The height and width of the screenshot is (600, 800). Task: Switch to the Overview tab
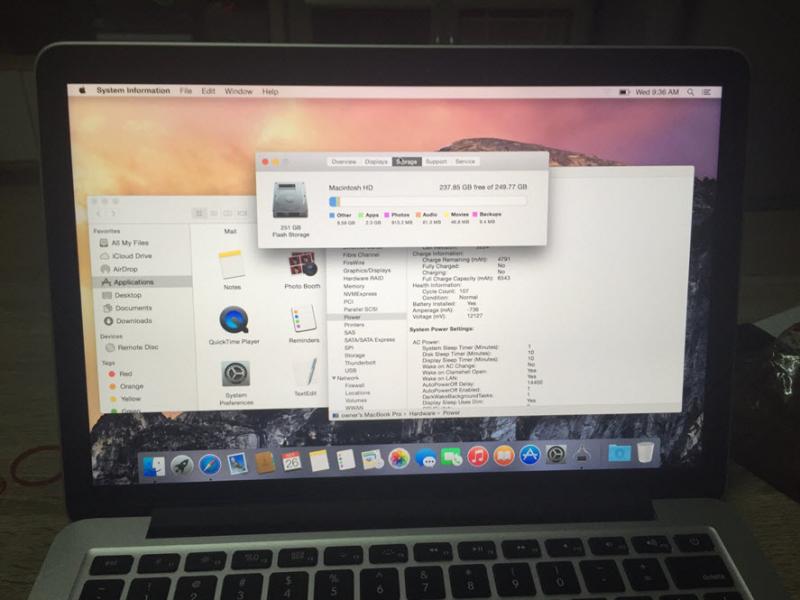[x=343, y=161]
